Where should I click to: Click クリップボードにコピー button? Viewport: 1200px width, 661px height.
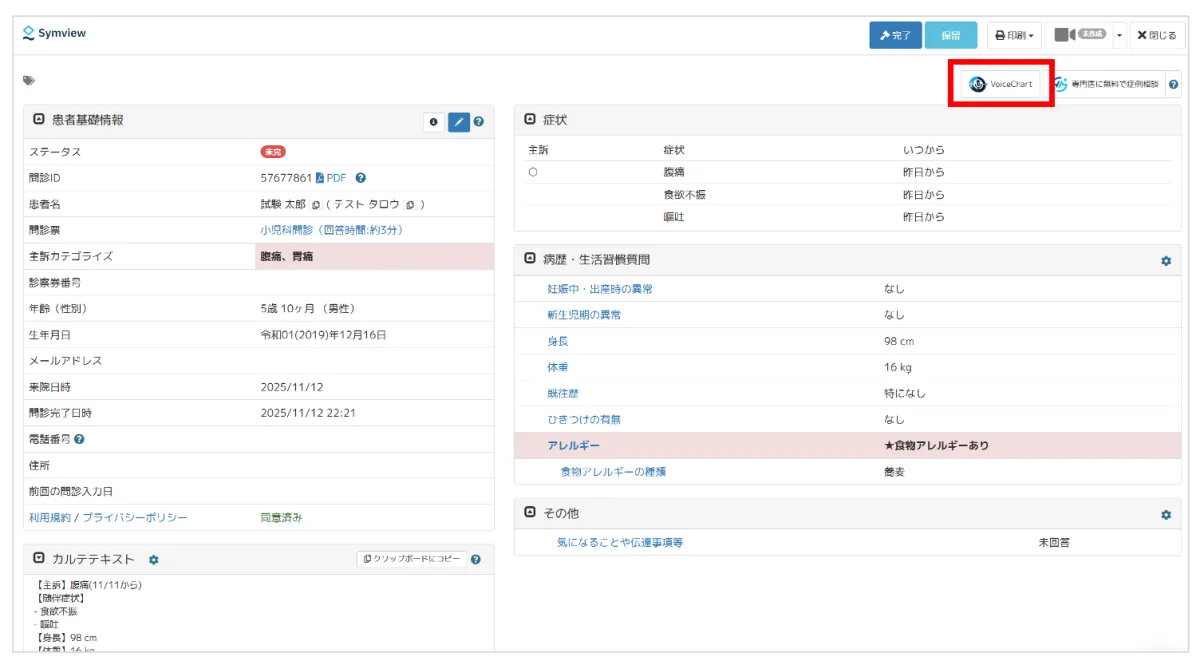411,559
